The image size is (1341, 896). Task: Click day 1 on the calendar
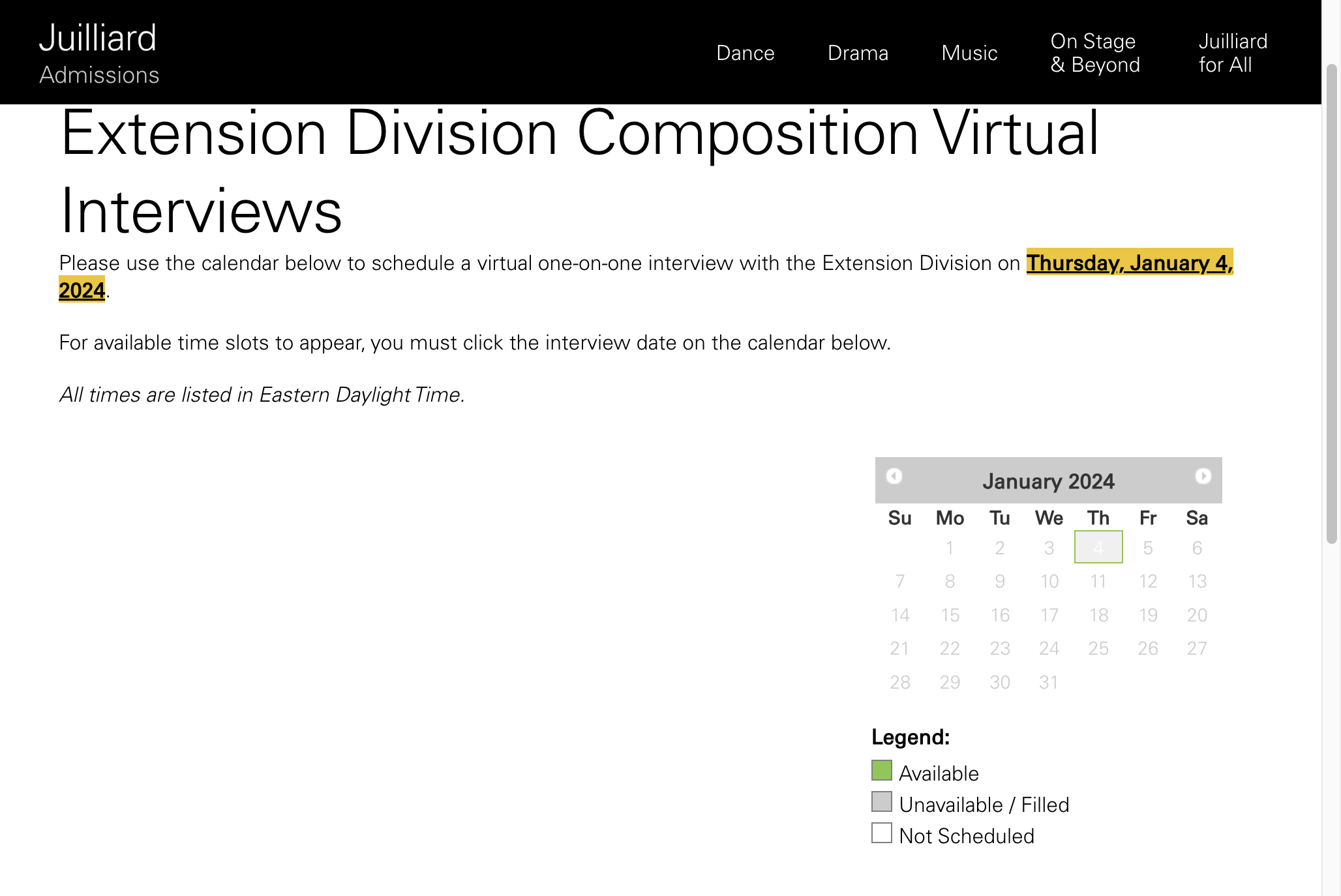pos(950,548)
